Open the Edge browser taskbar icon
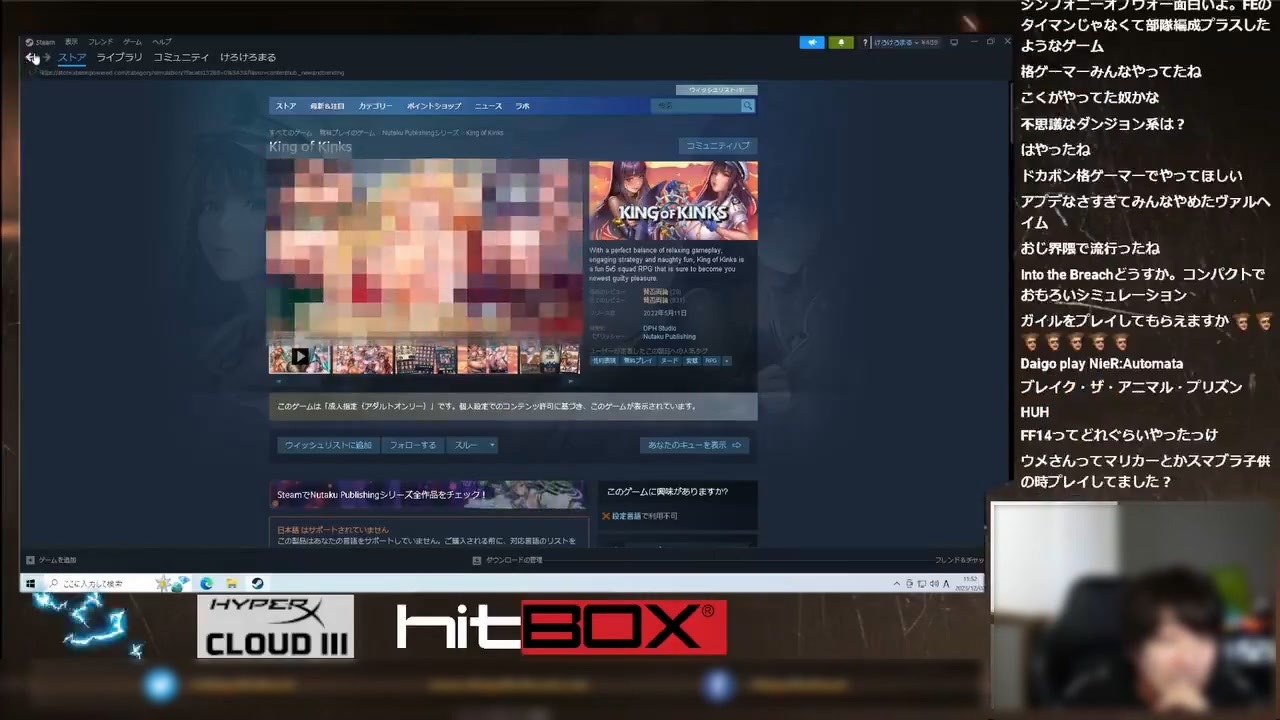1280x720 pixels. pos(207,583)
